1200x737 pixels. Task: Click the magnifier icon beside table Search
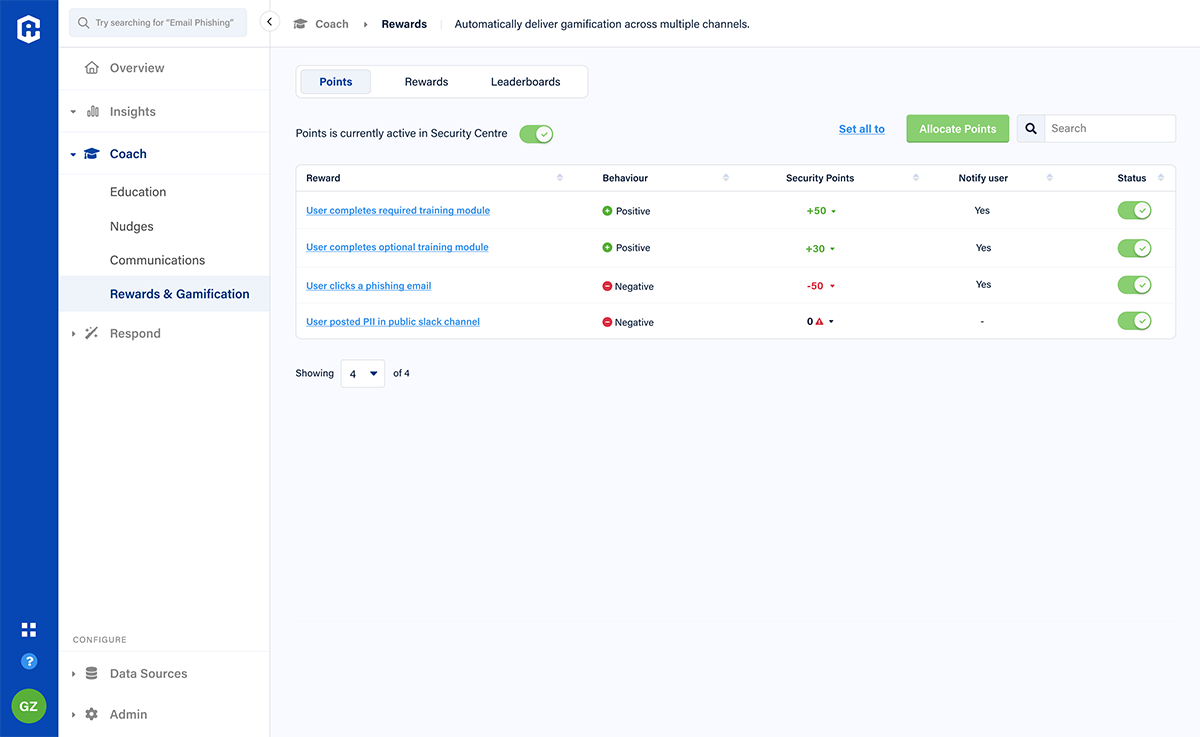click(x=1031, y=129)
